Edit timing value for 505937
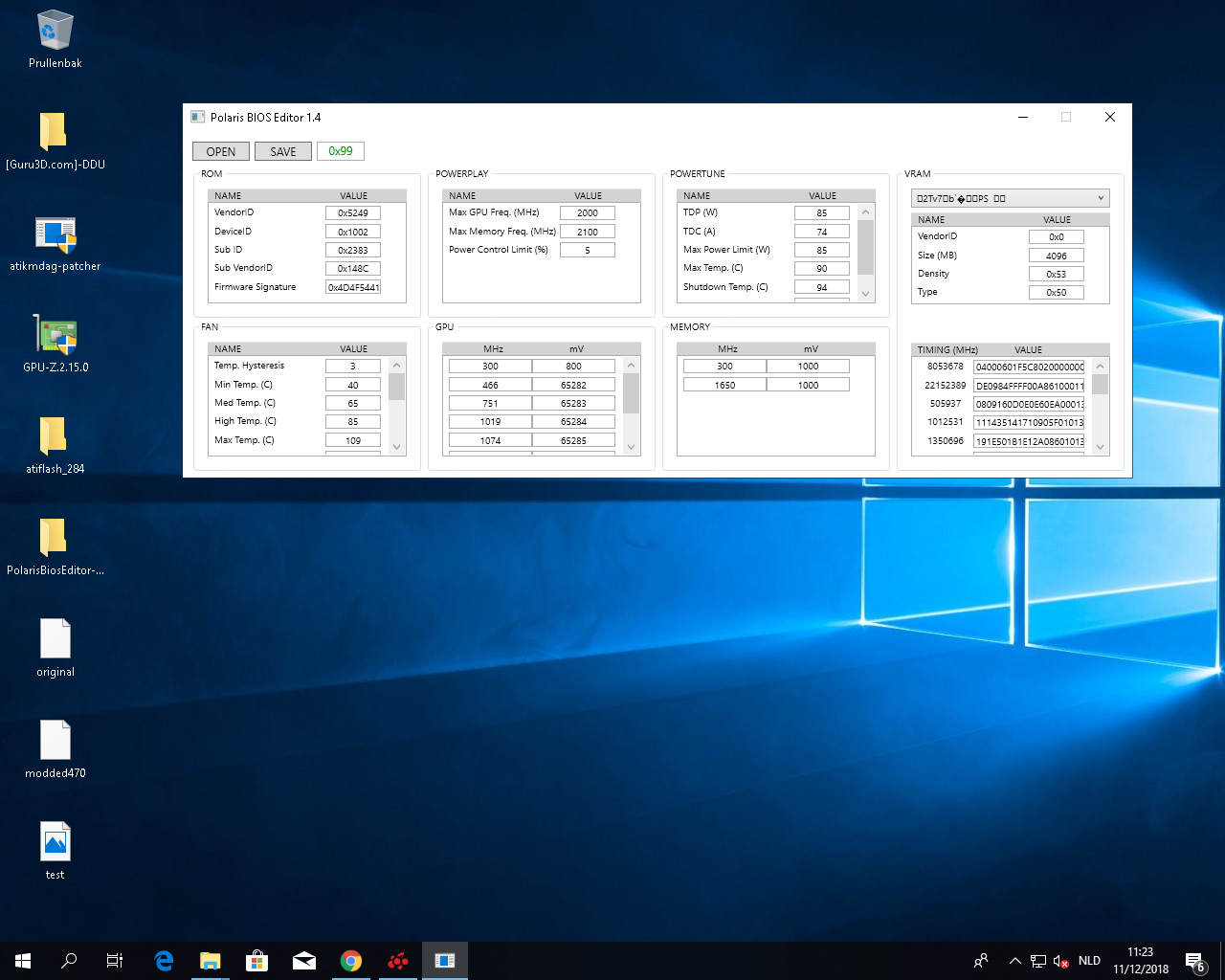 [1029, 404]
